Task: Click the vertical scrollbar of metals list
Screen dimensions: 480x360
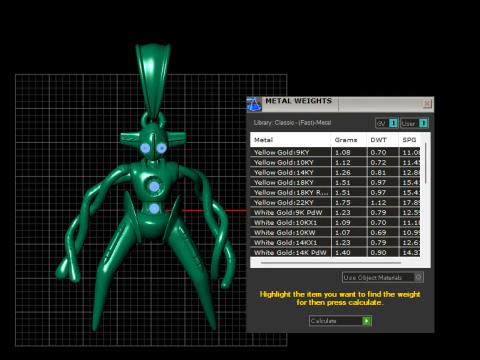Action: (425, 163)
